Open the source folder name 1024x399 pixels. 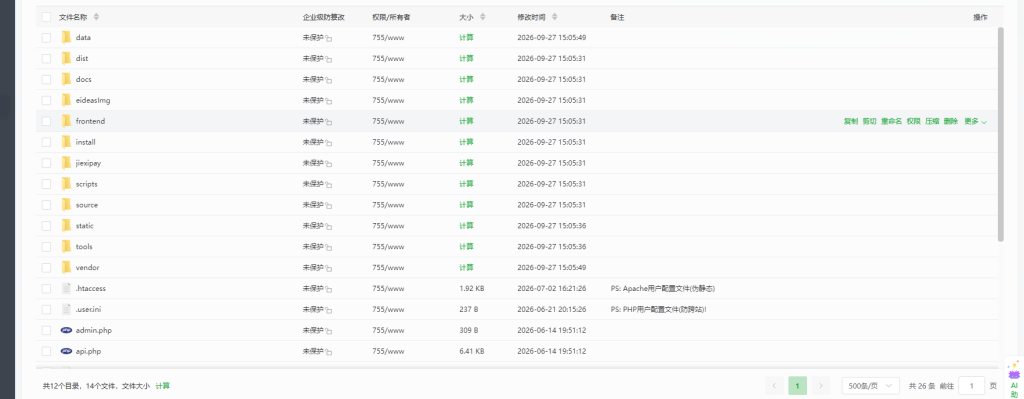tap(87, 205)
